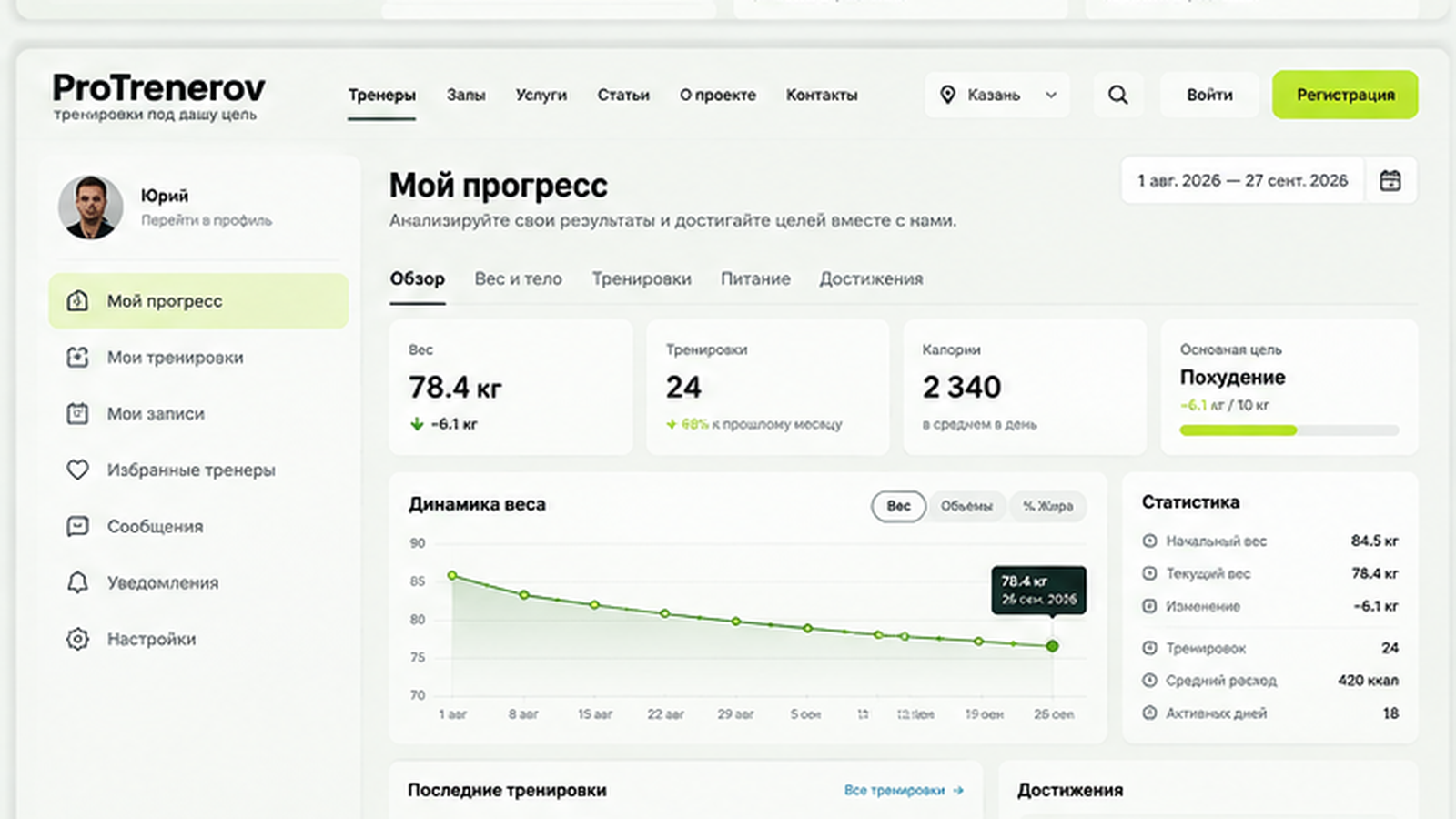
Task: Click the Основная цель Похудение card
Action: click(1289, 387)
